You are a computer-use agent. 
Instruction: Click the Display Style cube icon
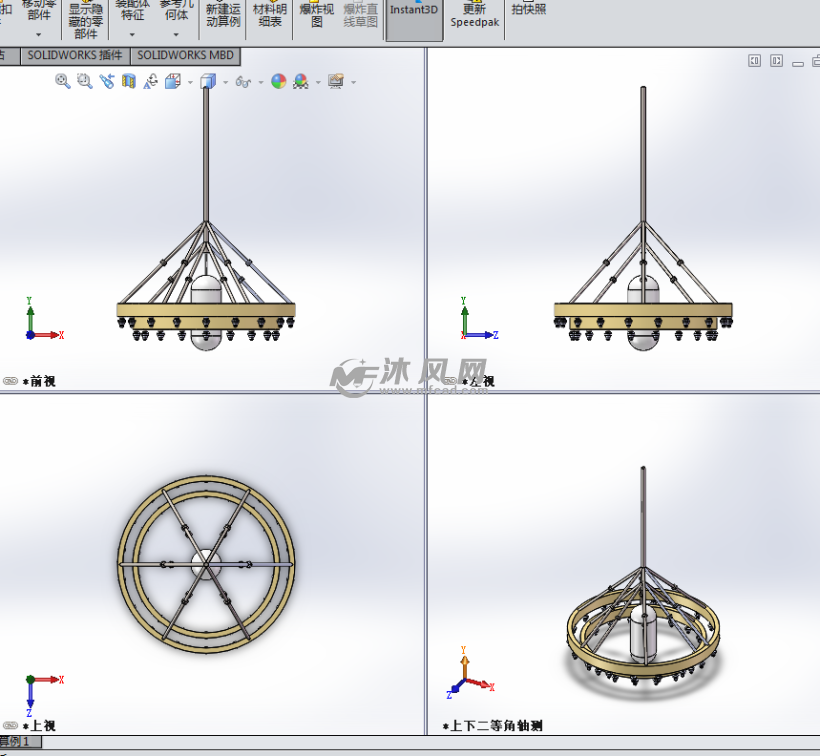pyautogui.click(x=208, y=82)
